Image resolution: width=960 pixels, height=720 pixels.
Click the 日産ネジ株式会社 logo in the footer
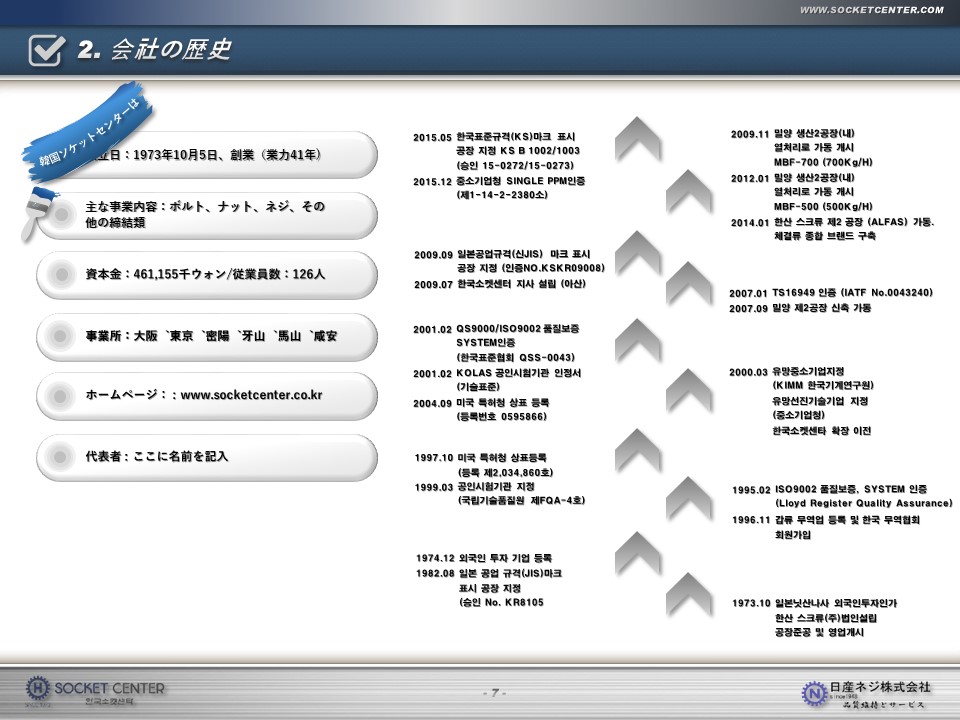click(867, 691)
